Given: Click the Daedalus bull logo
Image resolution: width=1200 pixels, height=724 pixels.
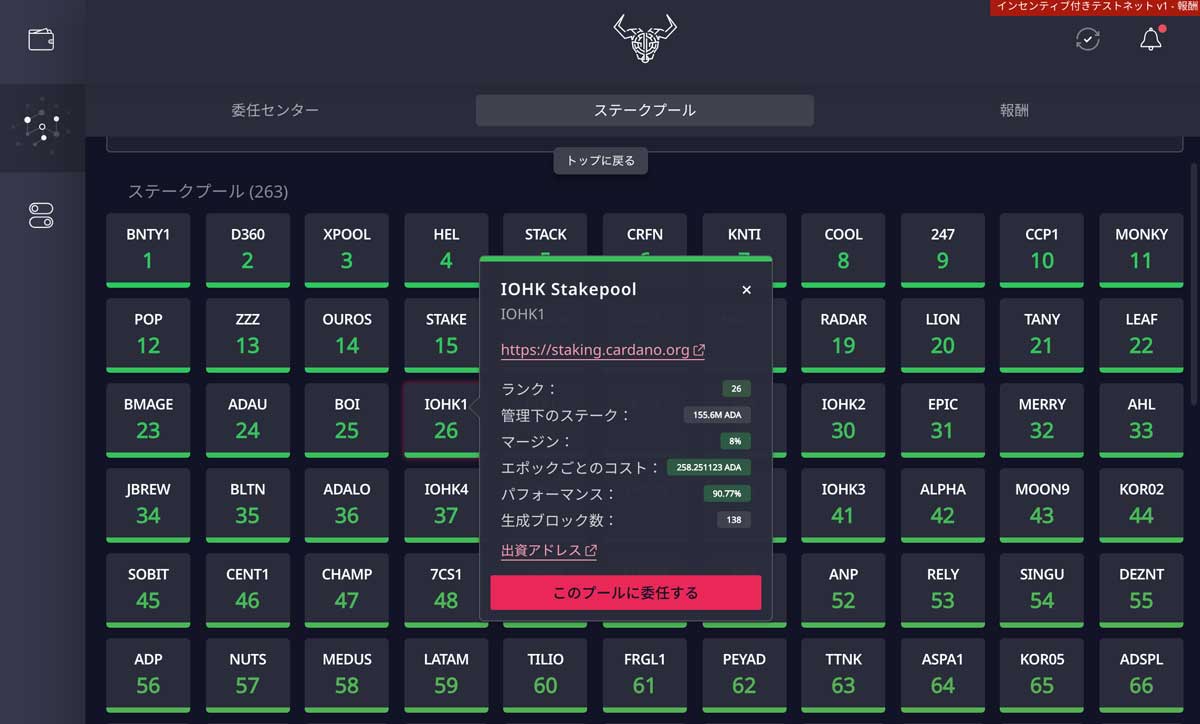Looking at the screenshot, I should tap(645, 40).
